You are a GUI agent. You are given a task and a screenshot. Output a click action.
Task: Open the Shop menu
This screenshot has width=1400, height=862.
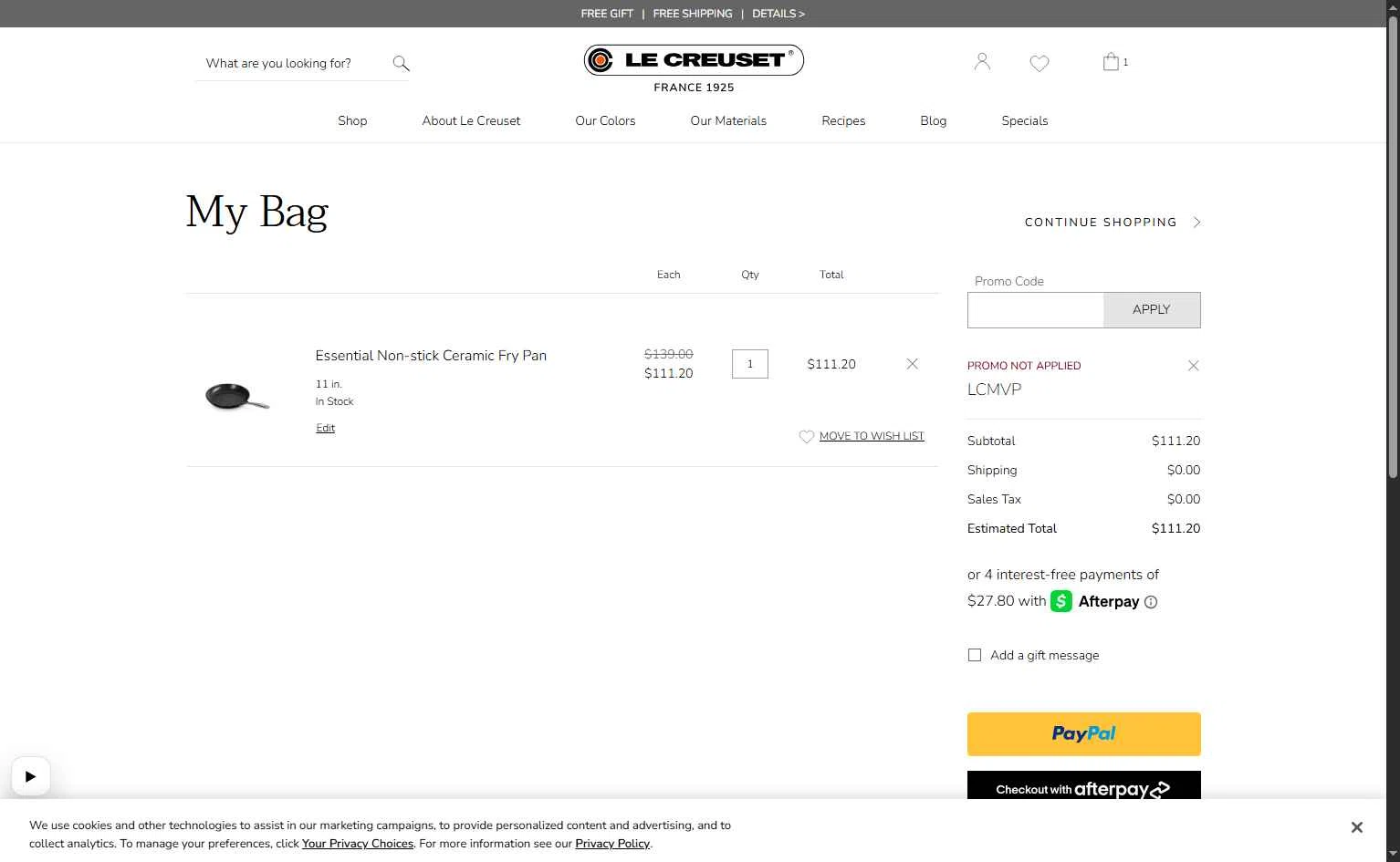(352, 120)
